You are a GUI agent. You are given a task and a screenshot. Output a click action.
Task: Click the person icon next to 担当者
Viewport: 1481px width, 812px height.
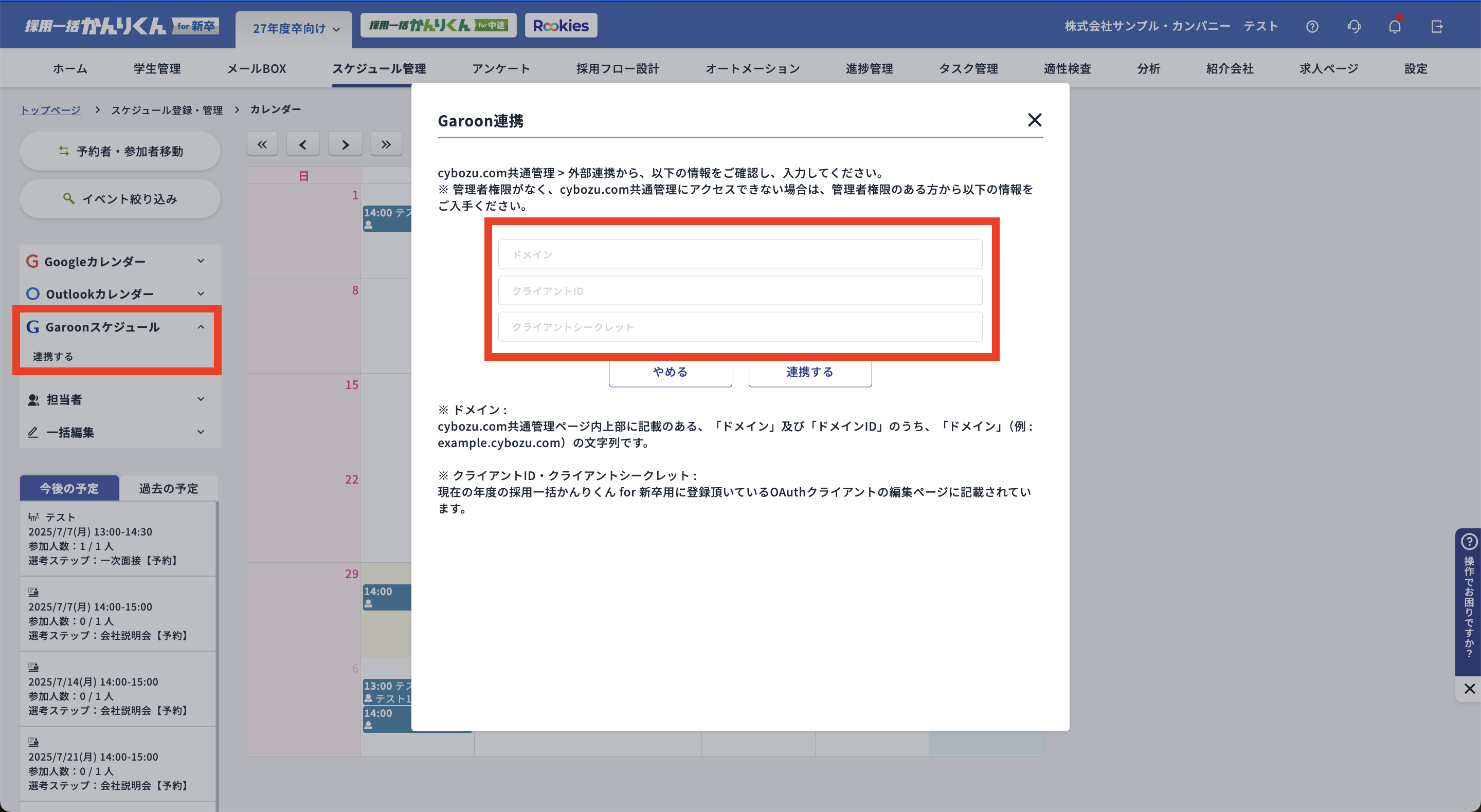point(33,399)
